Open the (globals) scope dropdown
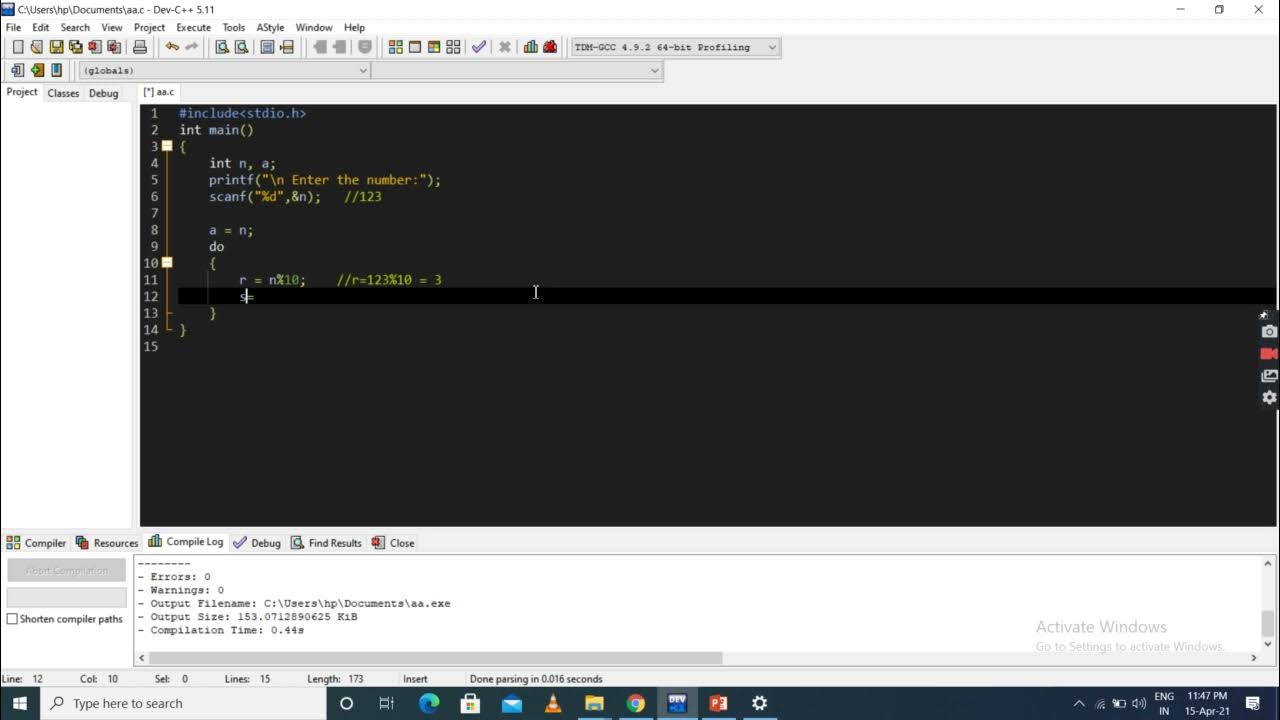The width and height of the screenshot is (1280, 720). coord(224,70)
